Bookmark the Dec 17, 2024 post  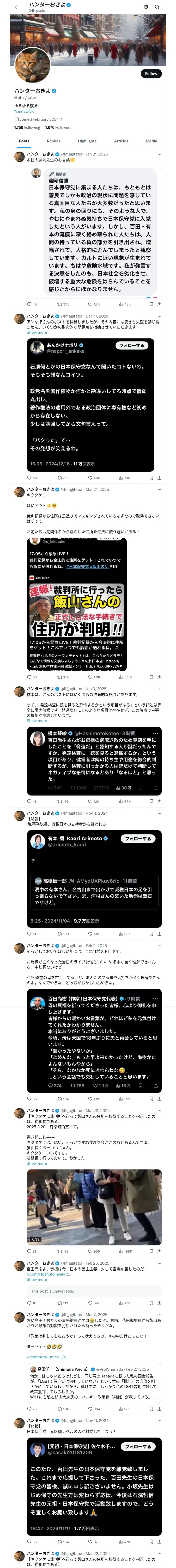point(150,478)
